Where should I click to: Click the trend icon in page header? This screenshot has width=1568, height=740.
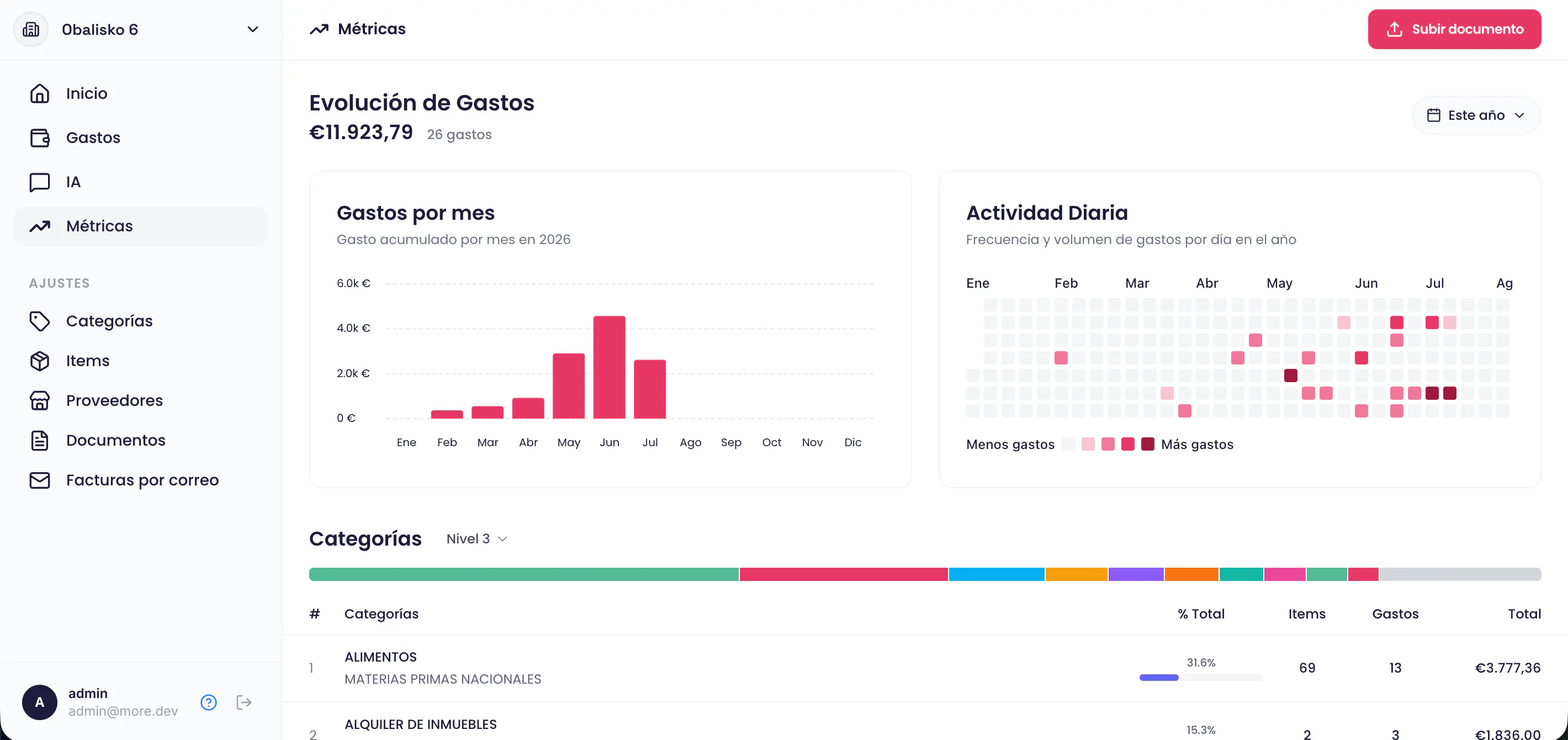point(319,29)
